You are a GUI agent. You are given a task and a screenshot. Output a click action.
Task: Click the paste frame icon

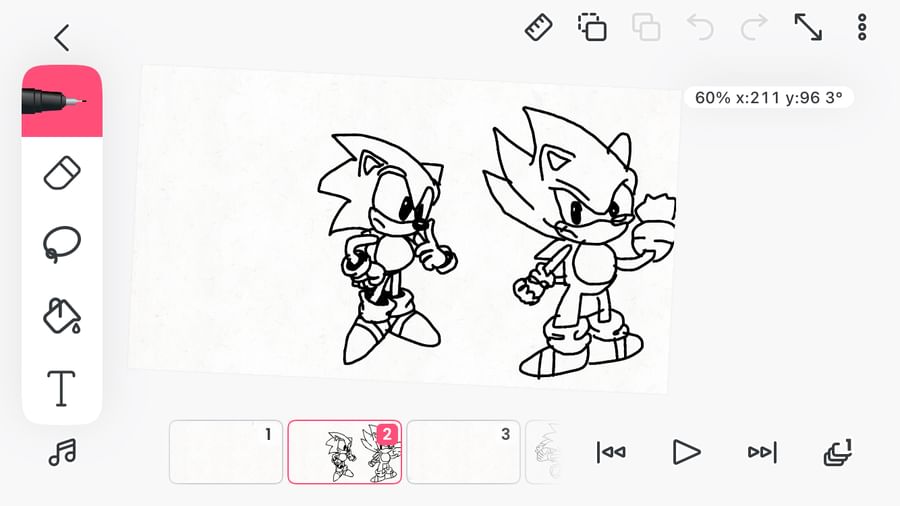click(x=646, y=27)
